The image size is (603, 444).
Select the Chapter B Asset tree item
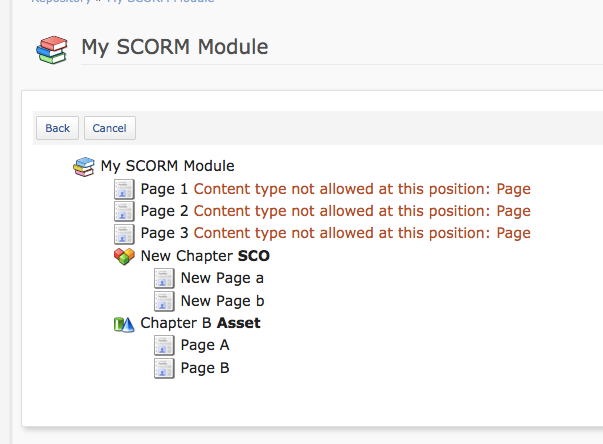[200, 323]
